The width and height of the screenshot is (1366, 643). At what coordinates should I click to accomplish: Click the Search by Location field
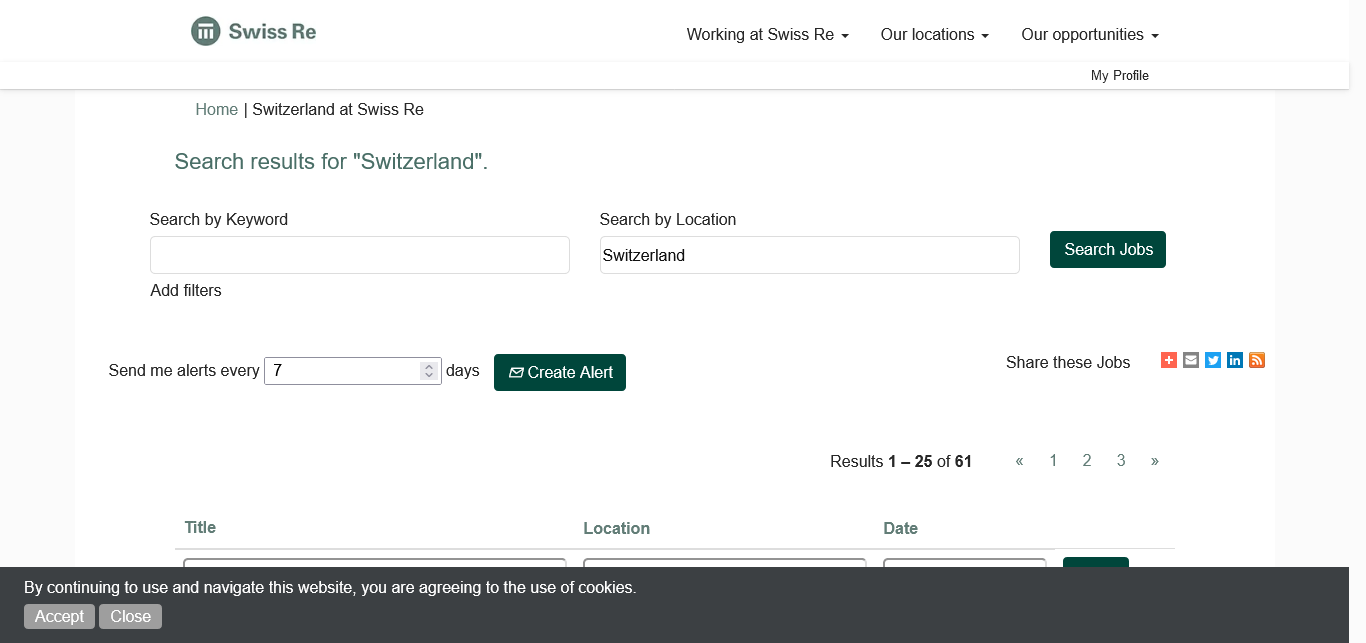coord(809,255)
